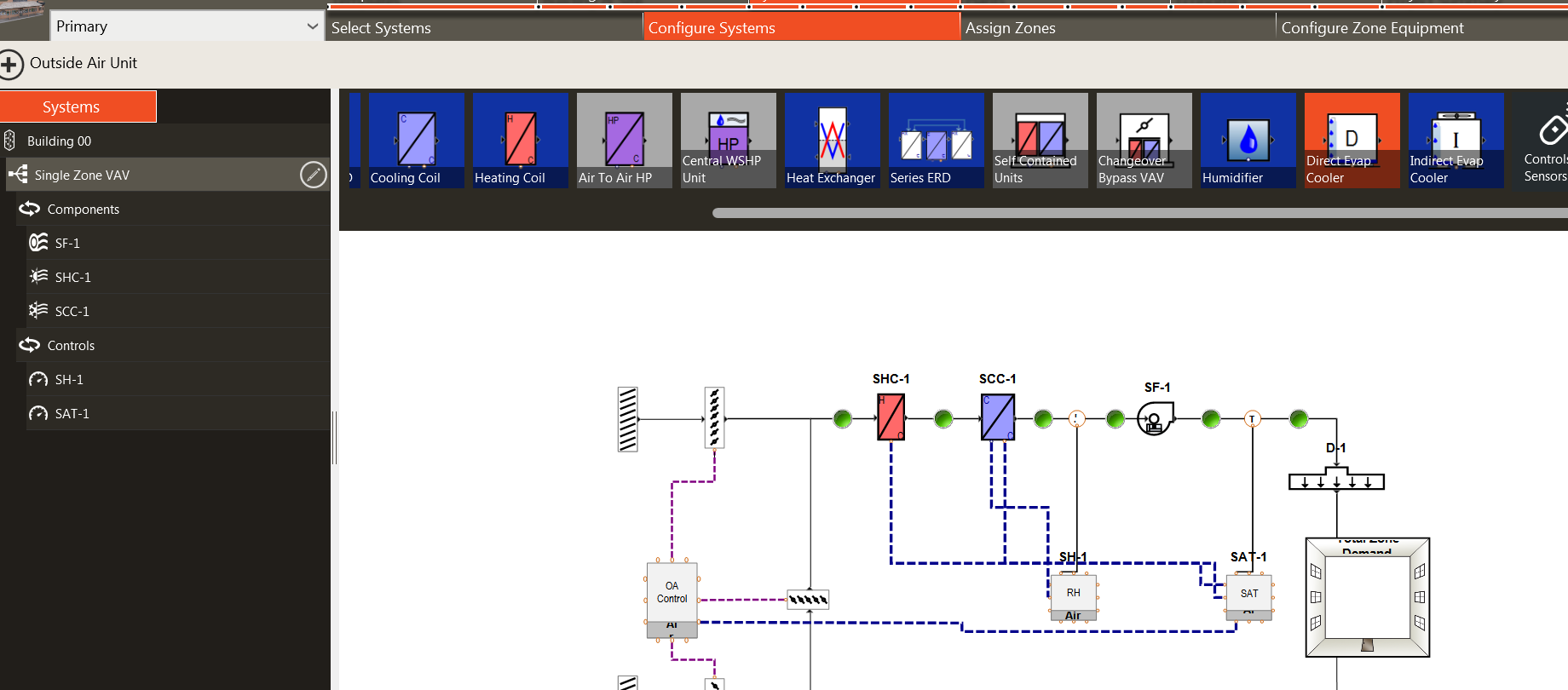Select Building 00 in Systems tree

(164, 141)
